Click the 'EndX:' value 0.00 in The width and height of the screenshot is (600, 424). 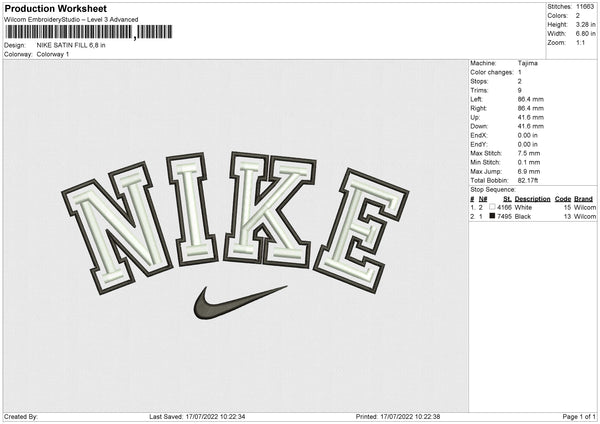pyautogui.click(x=528, y=135)
